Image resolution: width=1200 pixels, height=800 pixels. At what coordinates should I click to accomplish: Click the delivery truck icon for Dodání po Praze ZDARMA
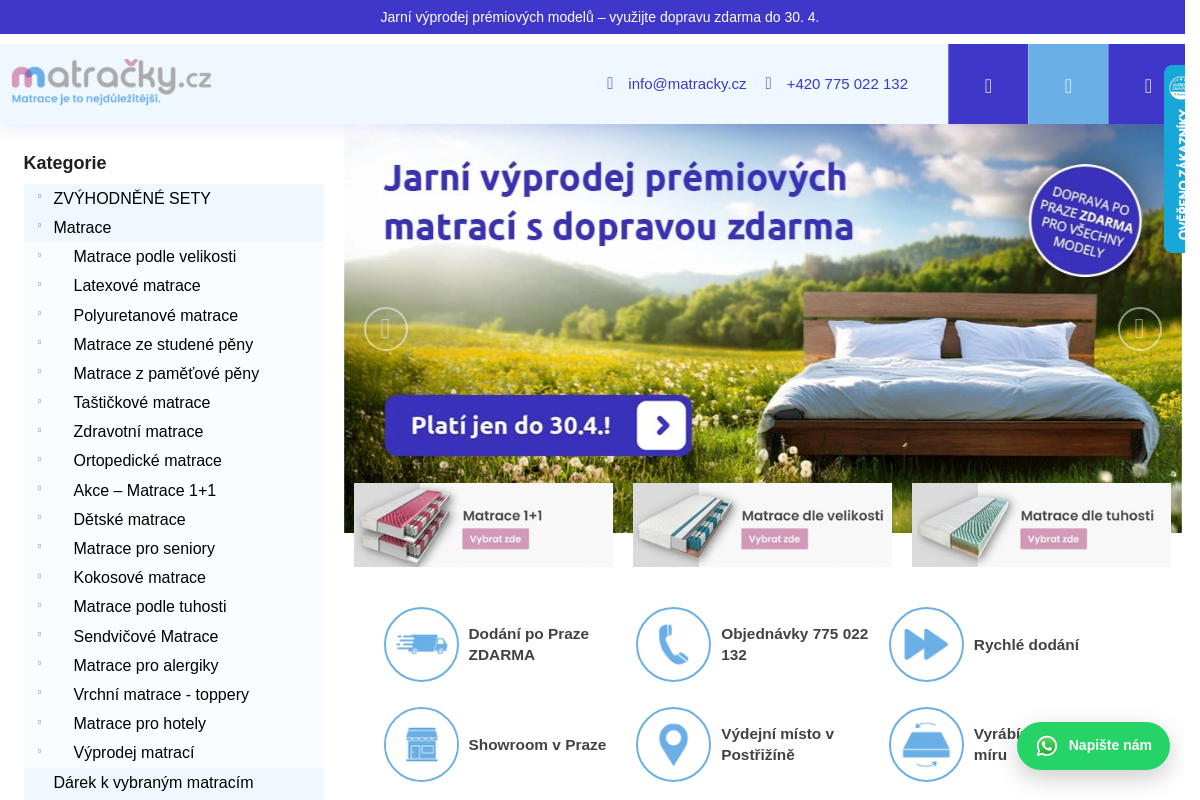421,644
